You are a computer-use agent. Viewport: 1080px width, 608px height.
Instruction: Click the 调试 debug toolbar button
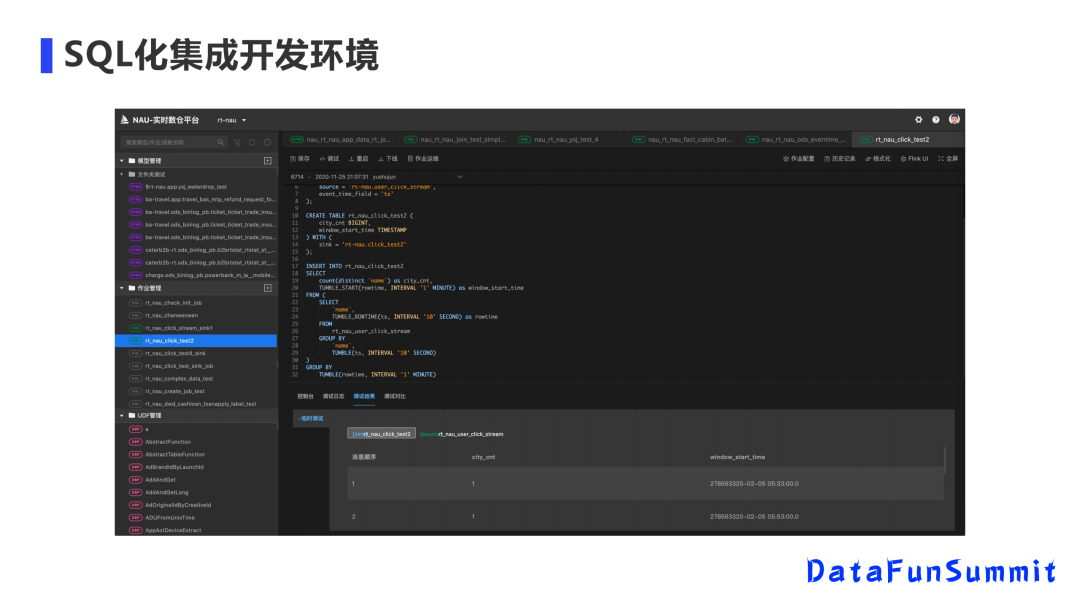(x=329, y=158)
